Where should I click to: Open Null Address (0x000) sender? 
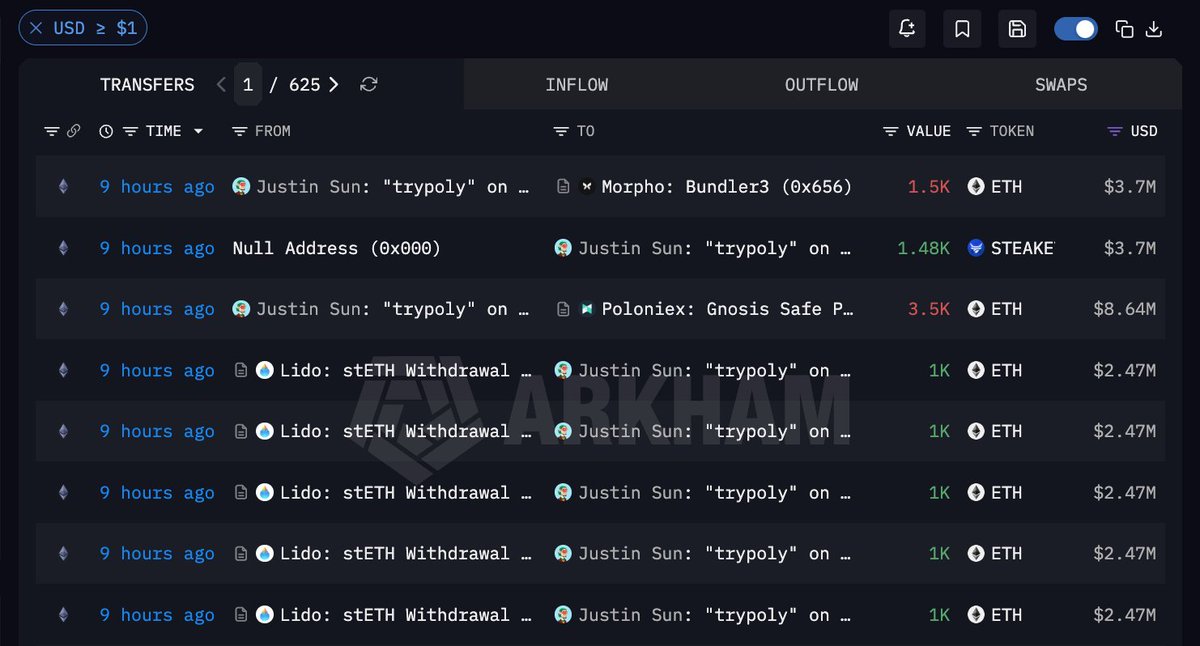(x=336, y=248)
